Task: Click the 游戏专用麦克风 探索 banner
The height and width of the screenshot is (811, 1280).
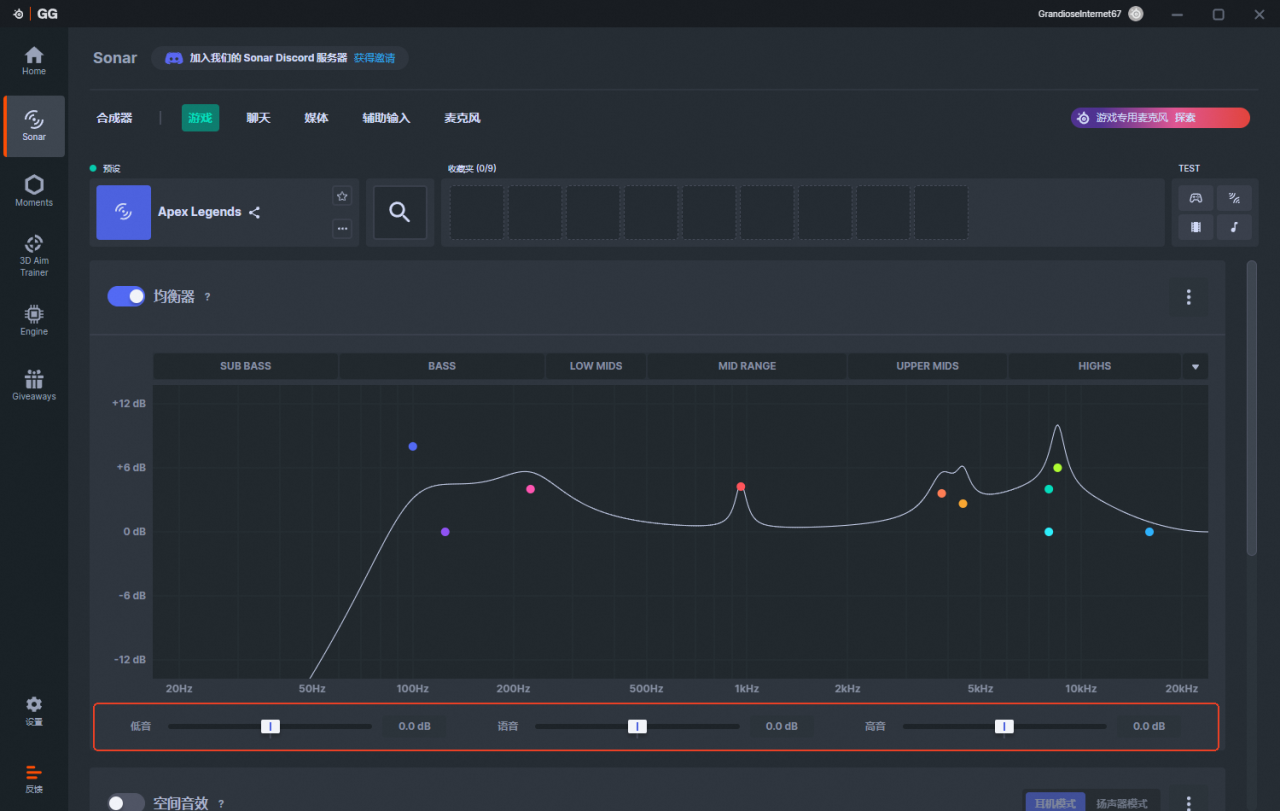Action: 1160,118
